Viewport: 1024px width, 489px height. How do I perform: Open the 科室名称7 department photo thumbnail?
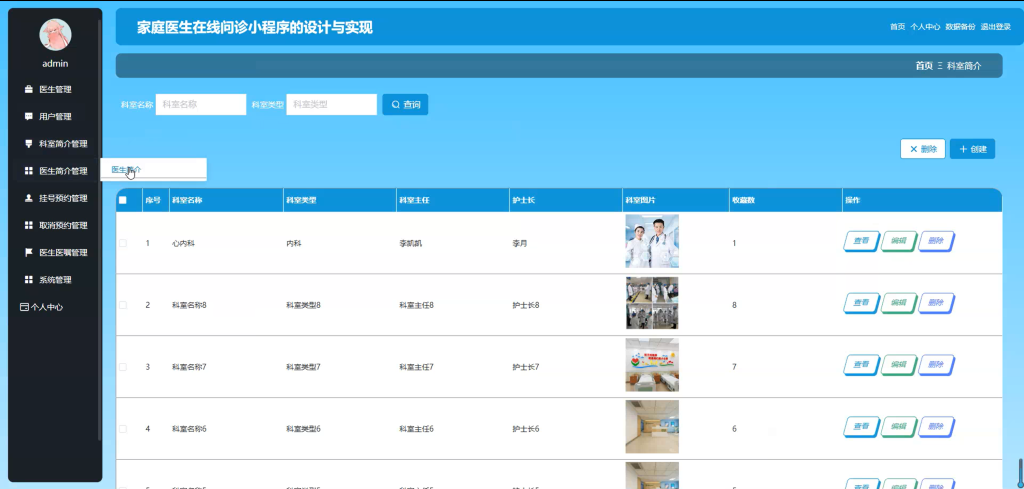click(x=652, y=365)
